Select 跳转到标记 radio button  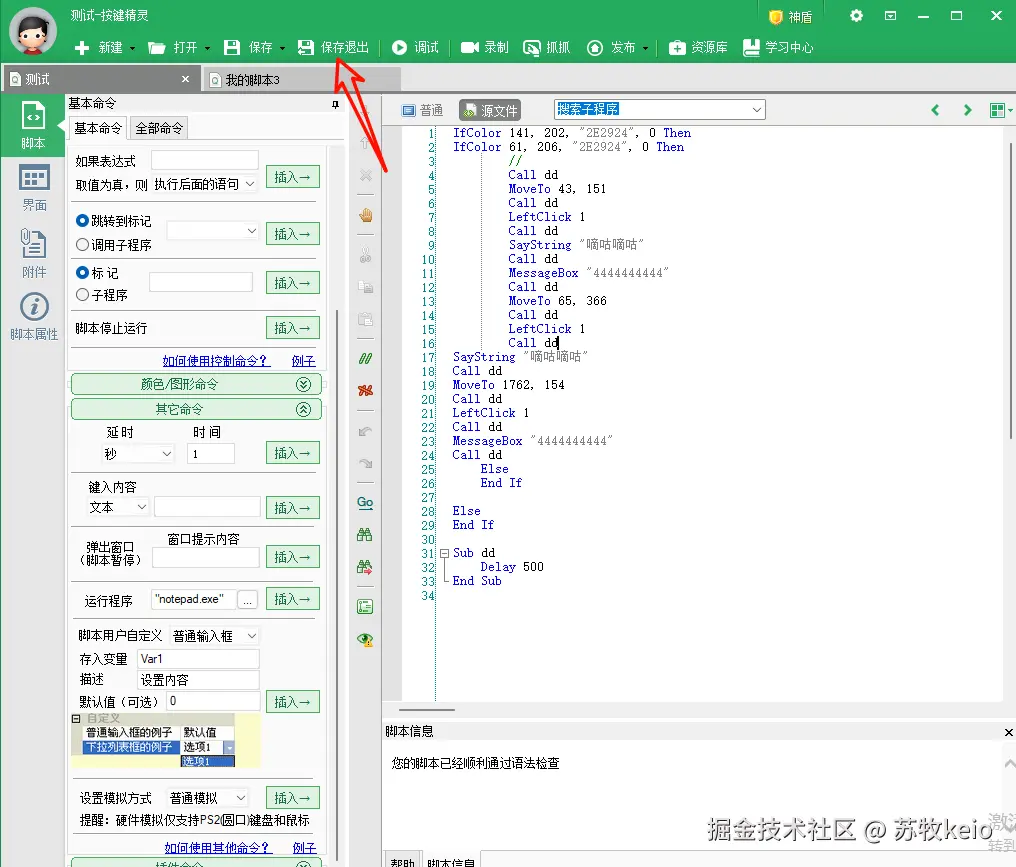click(x=82, y=221)
